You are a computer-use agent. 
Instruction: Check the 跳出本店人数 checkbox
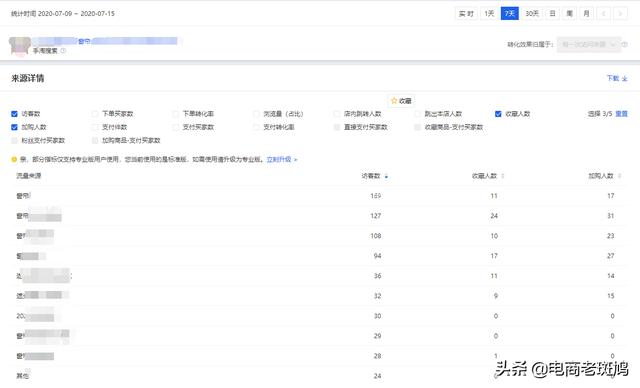(418, 114)
